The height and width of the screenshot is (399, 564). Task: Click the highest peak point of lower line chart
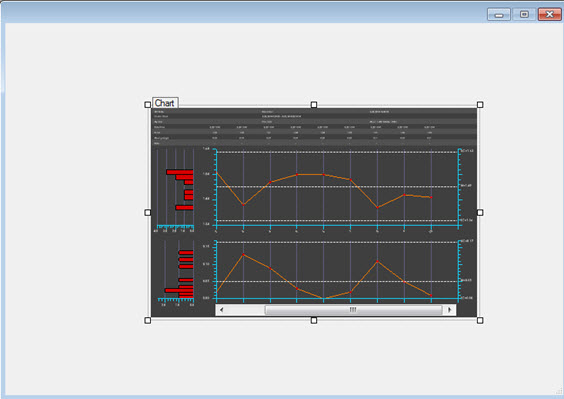point(244,254)
